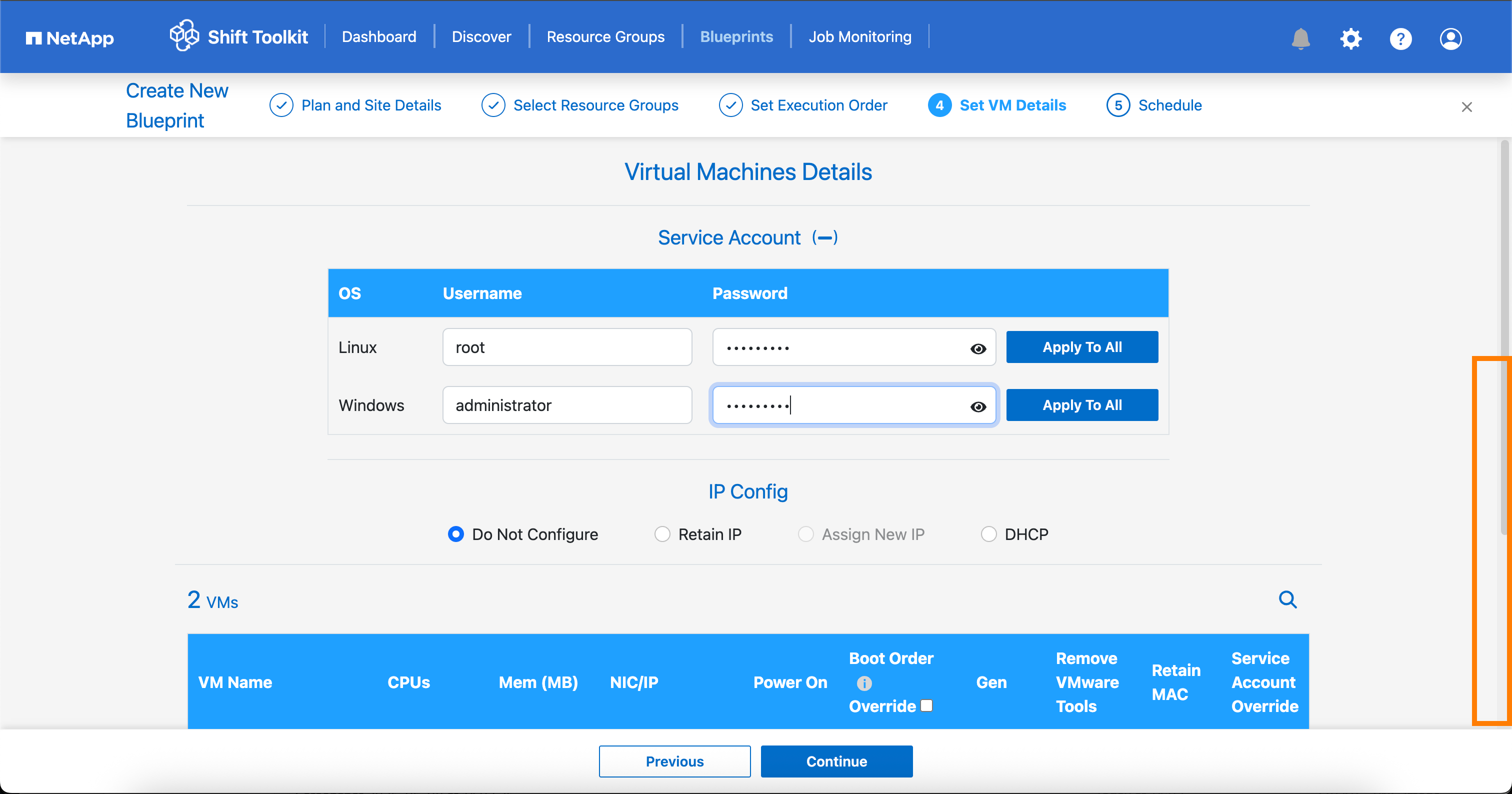Viewport: 1512px width, 794px height.
Task: Select the DHCP radio button
Action: tap(988, 534)
